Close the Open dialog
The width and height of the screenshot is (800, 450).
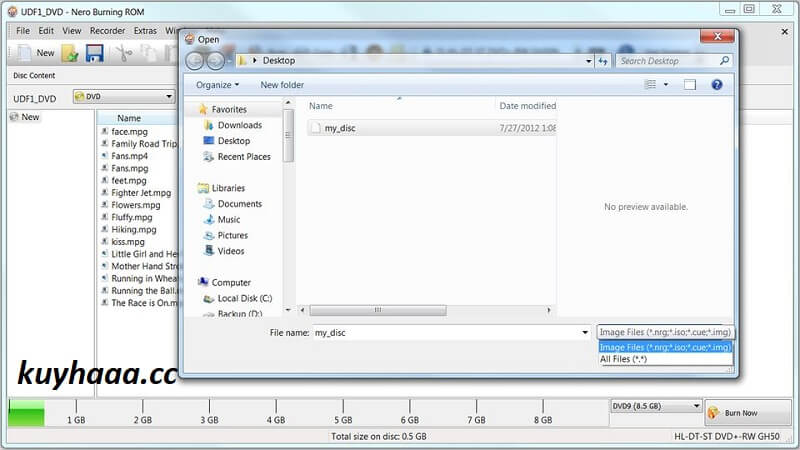click(717, 36)
